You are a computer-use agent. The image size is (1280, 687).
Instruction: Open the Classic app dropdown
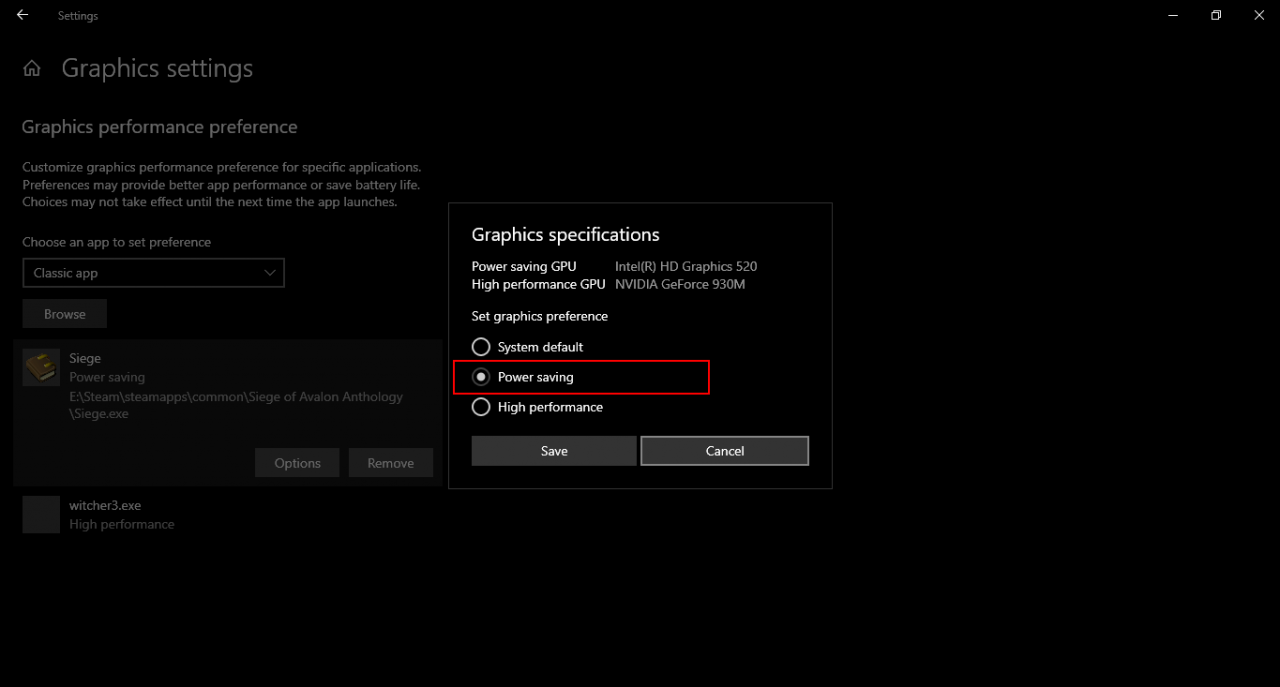point(153,273)
